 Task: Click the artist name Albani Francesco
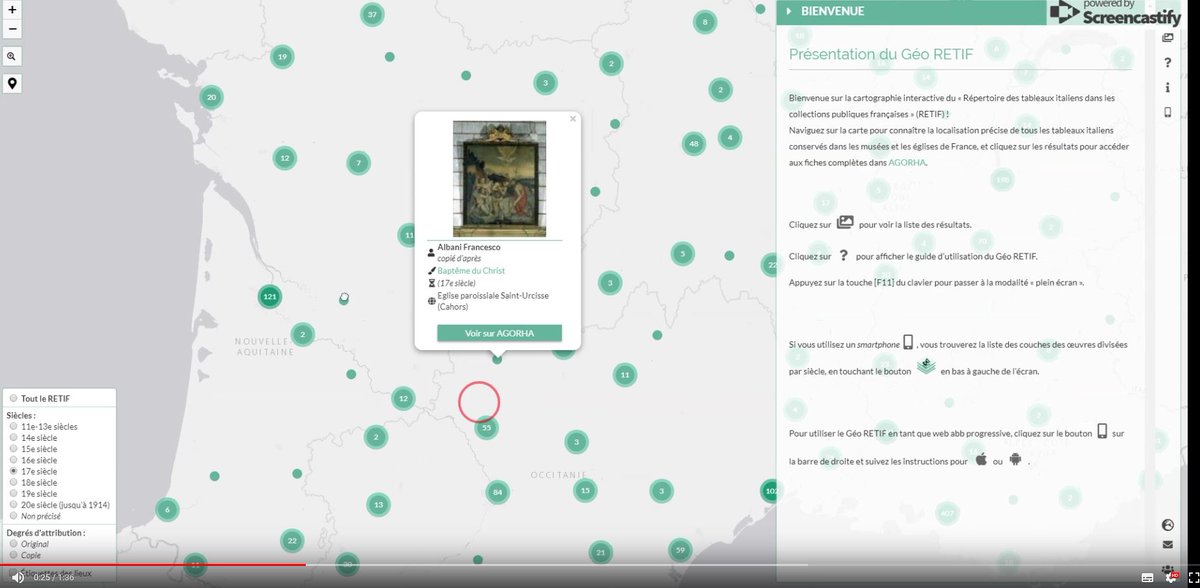point(468,247)
